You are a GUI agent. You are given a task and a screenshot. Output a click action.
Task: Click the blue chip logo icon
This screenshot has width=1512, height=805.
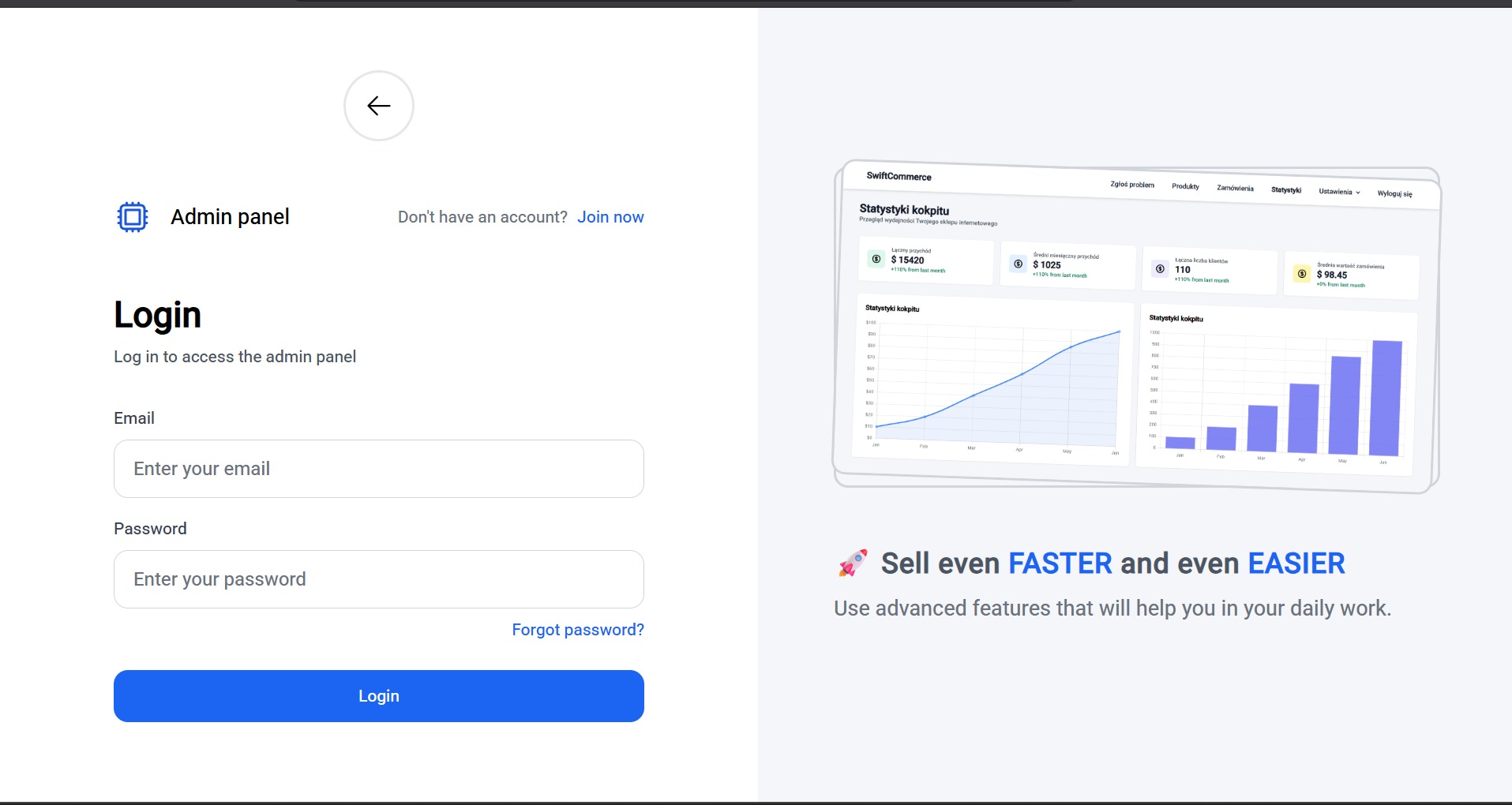133,216
